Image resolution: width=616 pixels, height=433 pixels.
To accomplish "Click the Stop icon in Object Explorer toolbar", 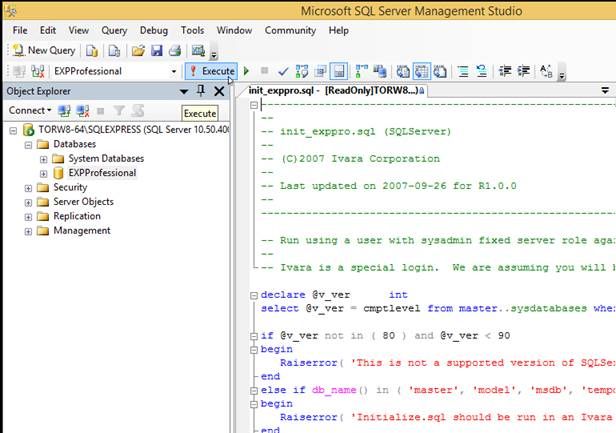I will point(101,111).
